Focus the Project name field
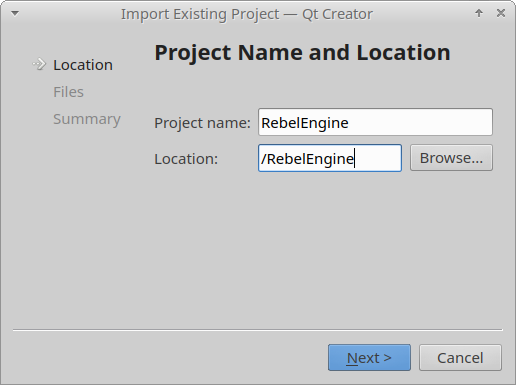Image resolution: width=516 pixels, height=385 pixels. click(x=375, y=122)
